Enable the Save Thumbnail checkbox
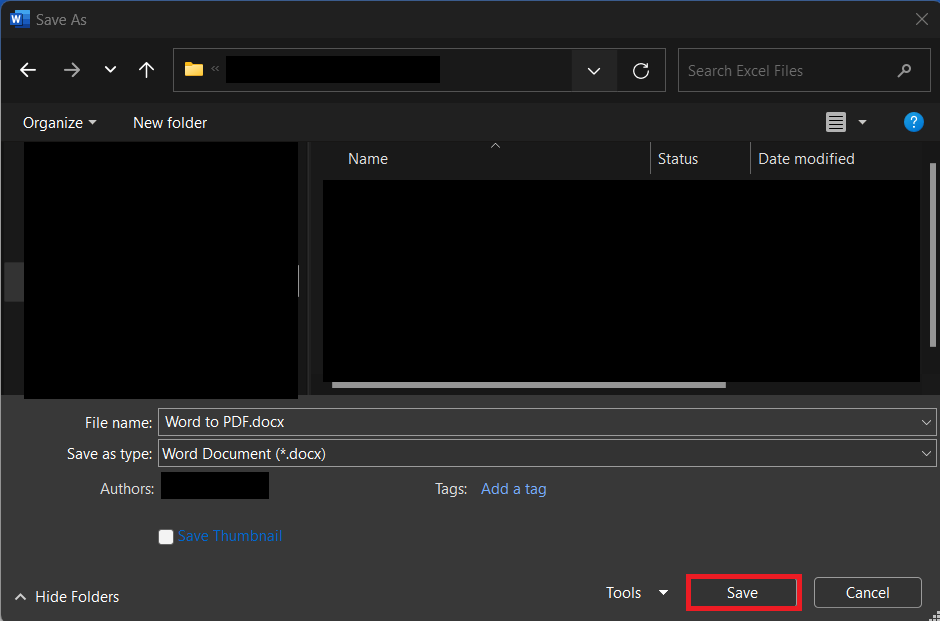Screen dimensions: 940x621 165,536
